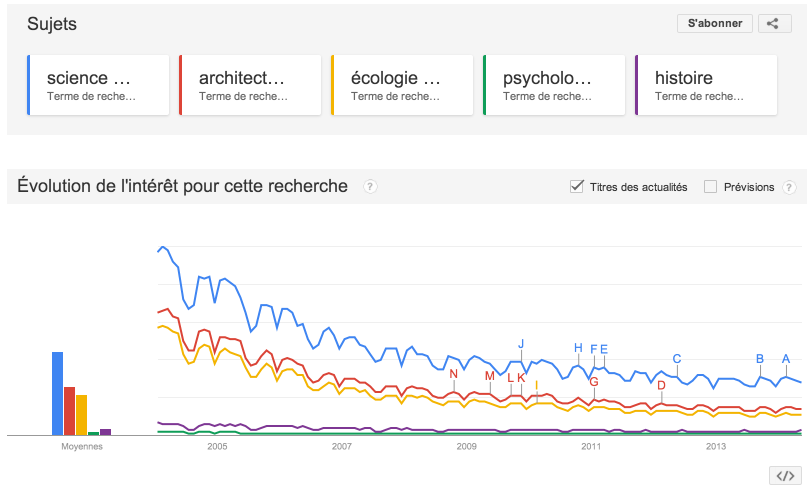
Task: Click the blue Moyennes average bar
Action: (x=57, y=394)
